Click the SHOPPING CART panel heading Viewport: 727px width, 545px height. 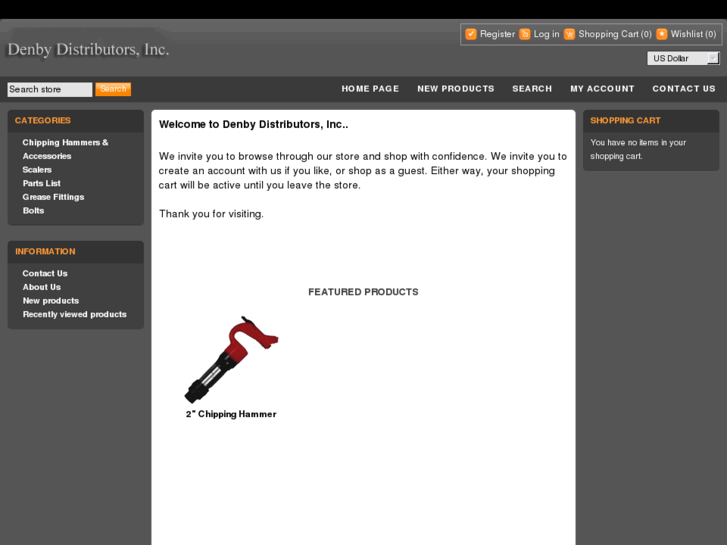pos(625,121)
